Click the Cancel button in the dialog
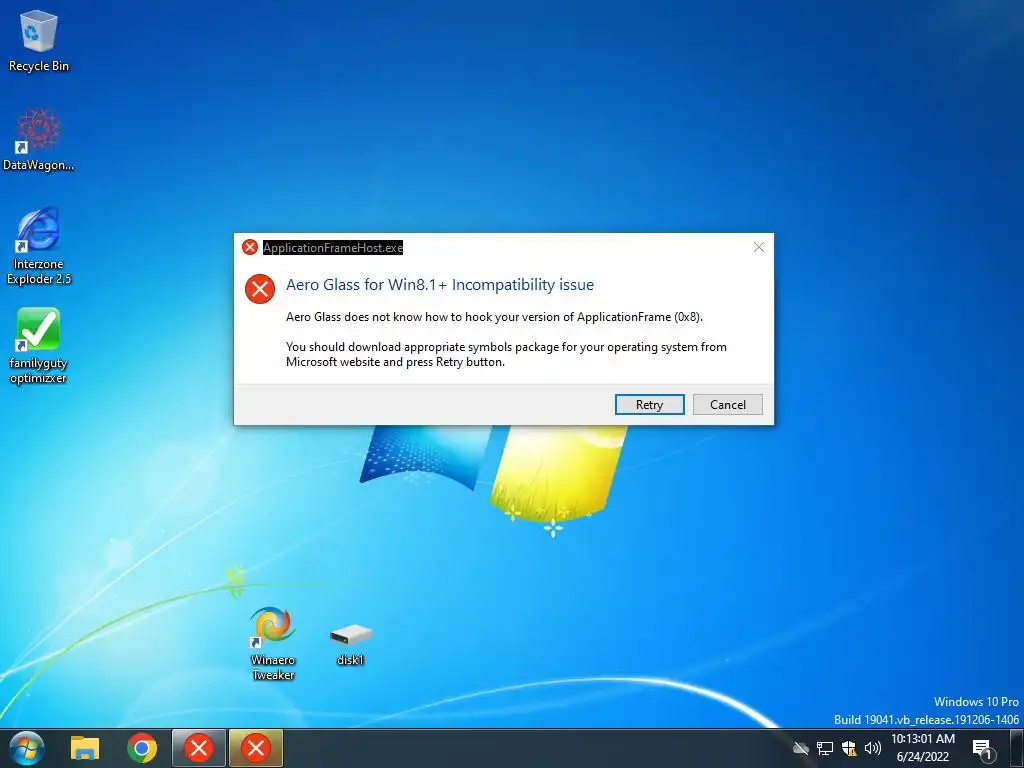This screenshot has height=768, width=1024. (x=728, y=404)
